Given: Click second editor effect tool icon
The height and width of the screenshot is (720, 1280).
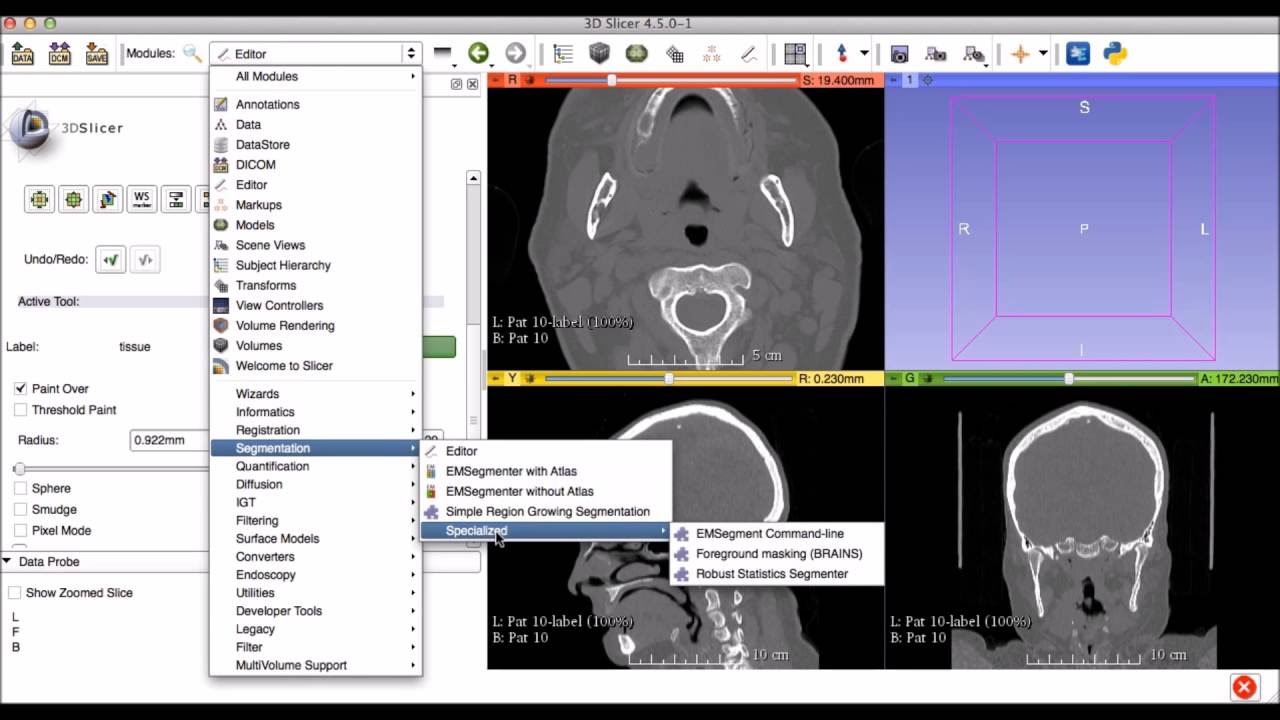Looking at the screenshot, I should click(x=74, y=199).
